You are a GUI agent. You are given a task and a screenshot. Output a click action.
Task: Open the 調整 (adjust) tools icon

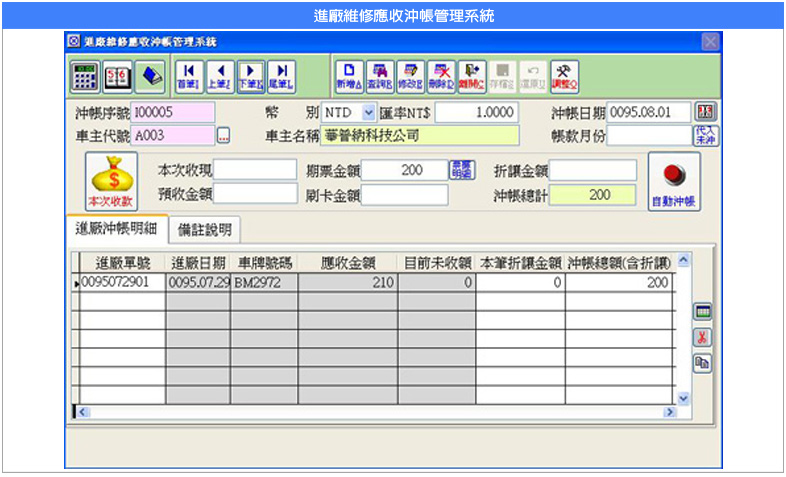pos(565,75)
